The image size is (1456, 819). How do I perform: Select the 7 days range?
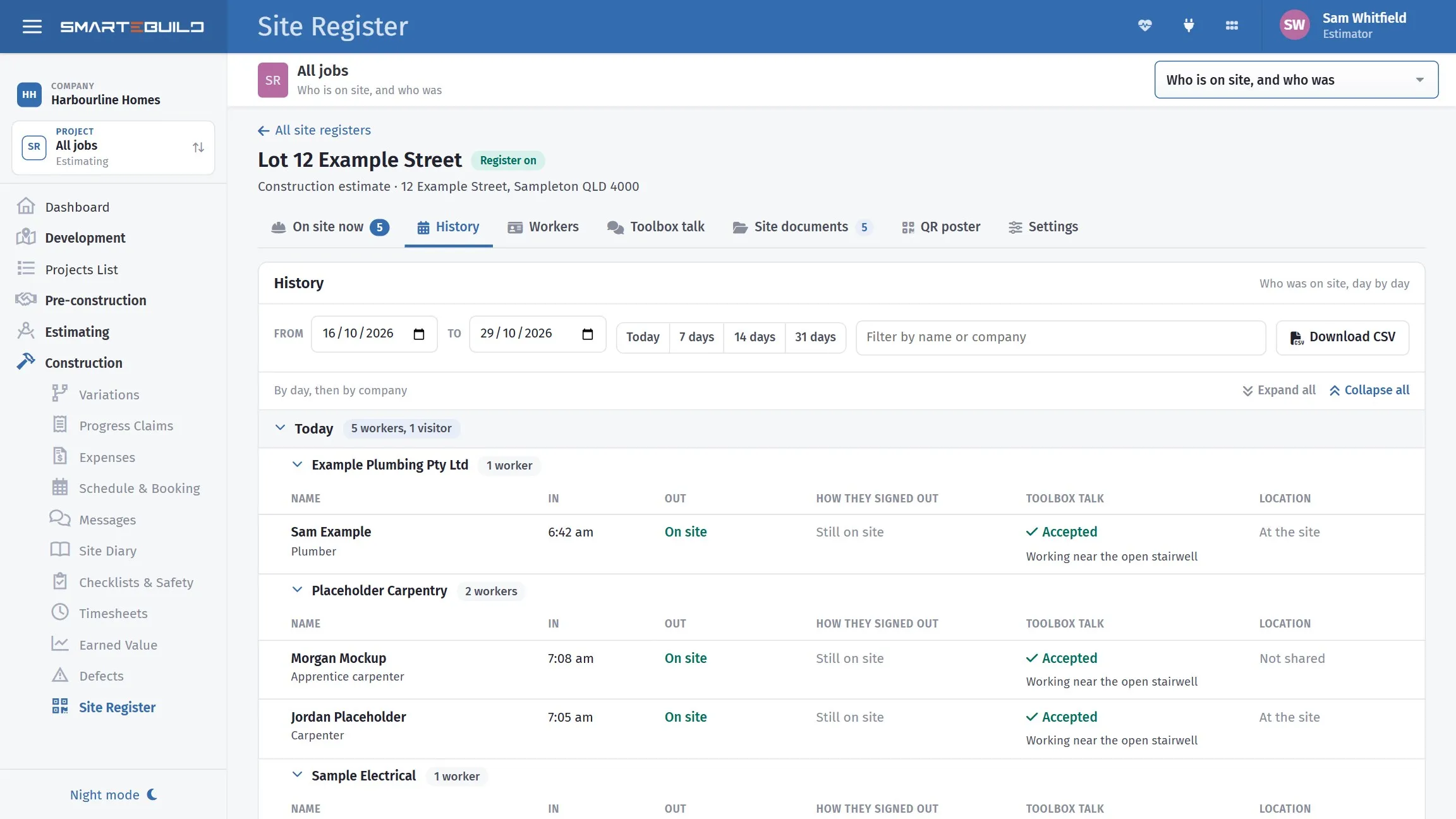click(x=696, y=337)
